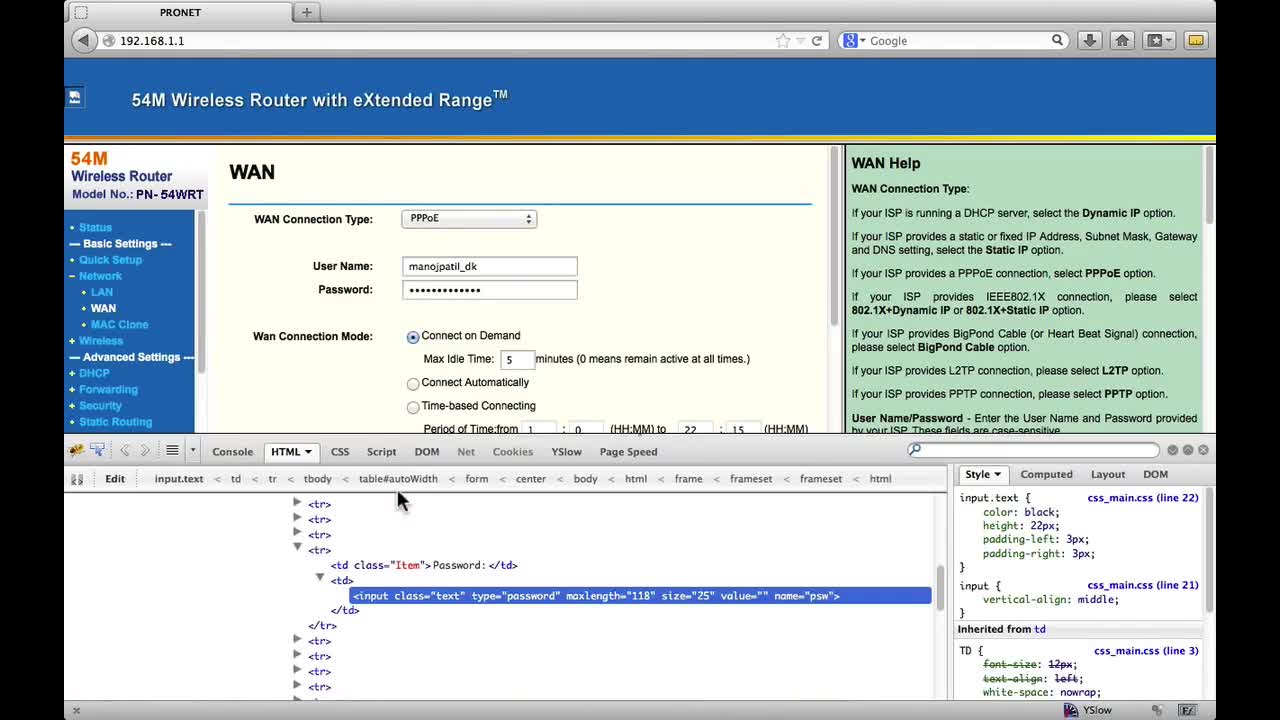Click the highlighted input class="text" line
Image resolution: width=1280 pixels, height=720 pixels.
point(640,596)
